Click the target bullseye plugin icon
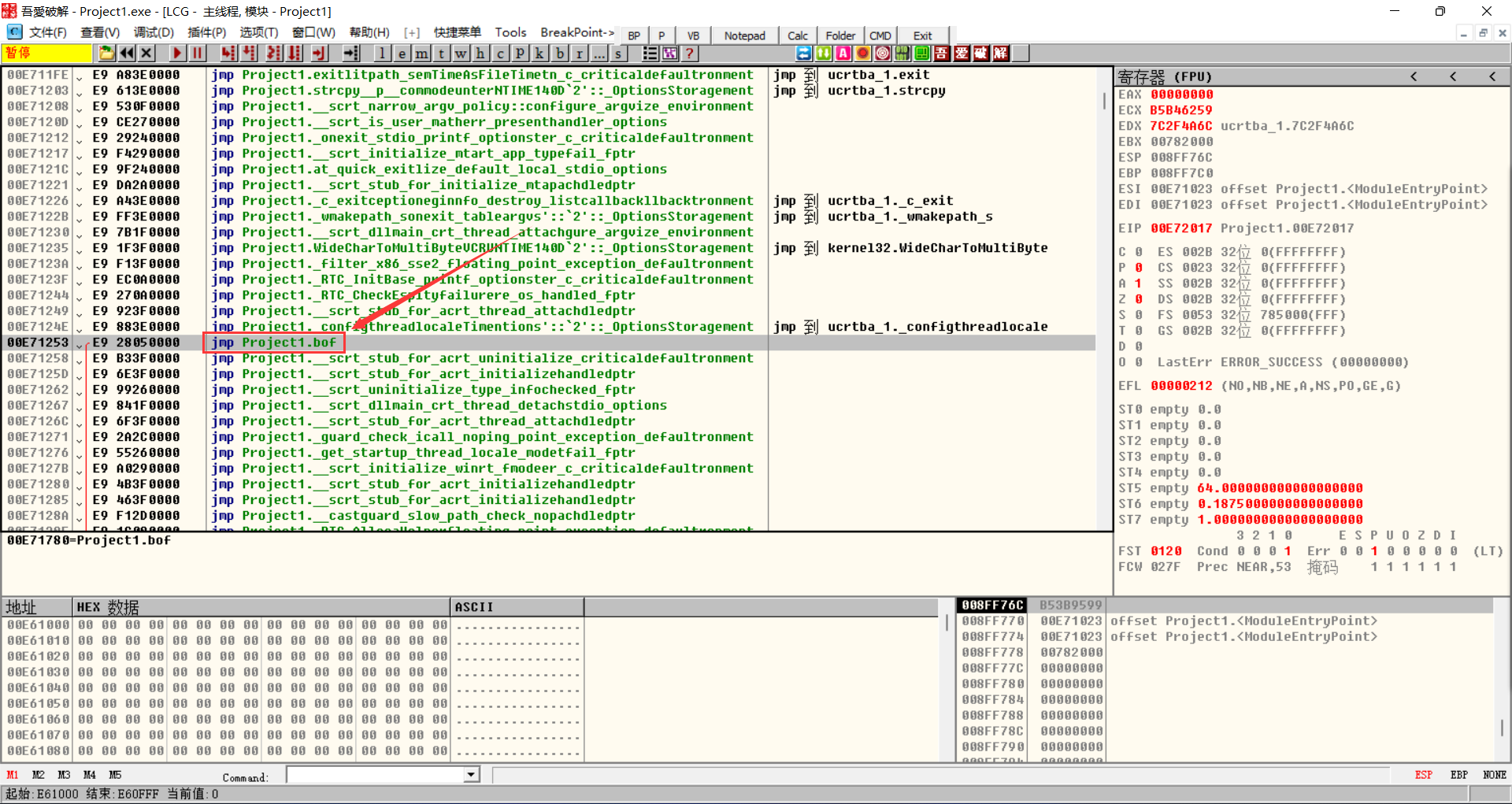The image size is (1512, 804). click(882, 54)
